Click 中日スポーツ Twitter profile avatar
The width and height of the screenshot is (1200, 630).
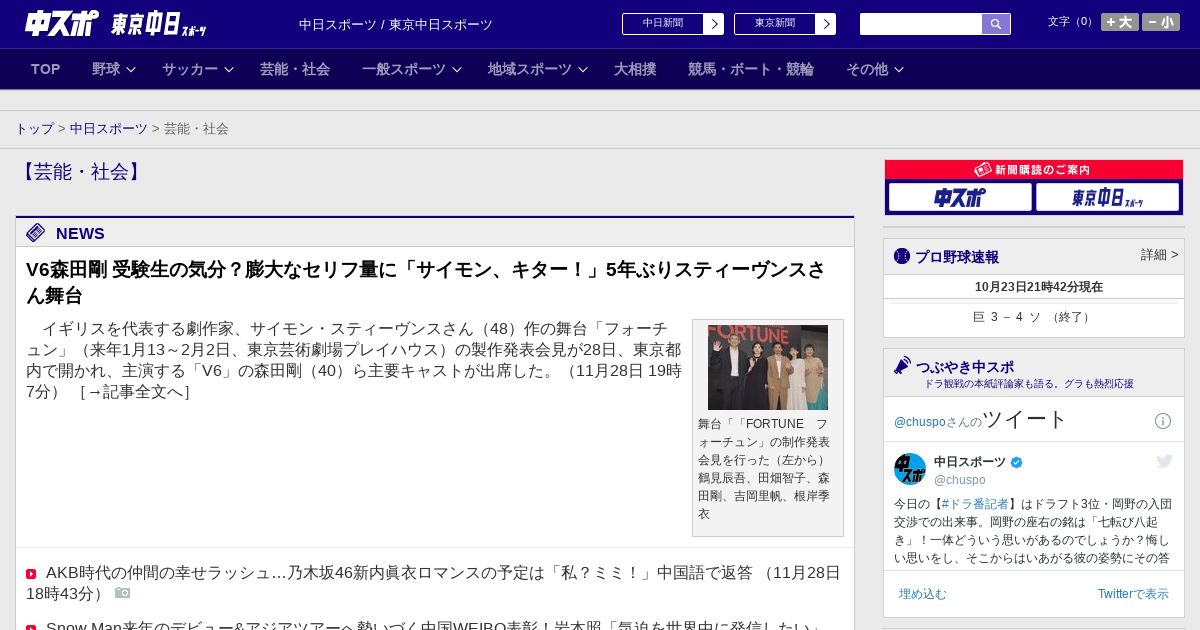tap(910, 469)
